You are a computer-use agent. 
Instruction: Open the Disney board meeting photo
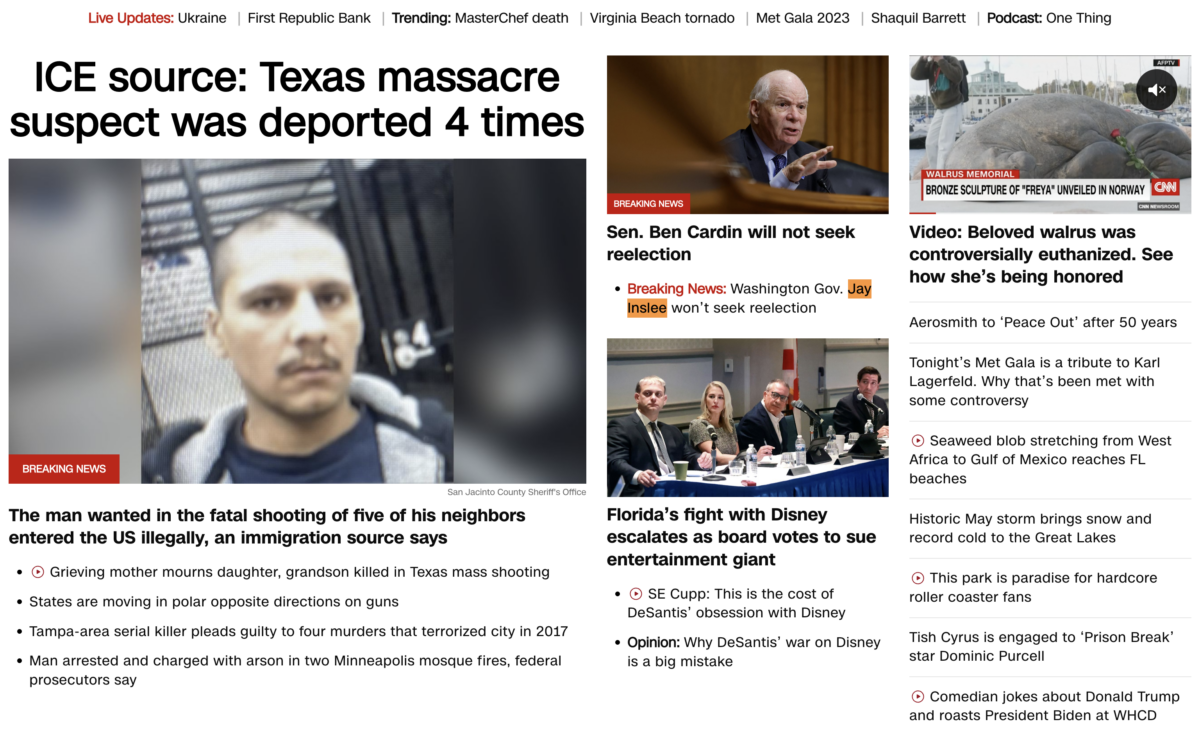tap(747, 417)
